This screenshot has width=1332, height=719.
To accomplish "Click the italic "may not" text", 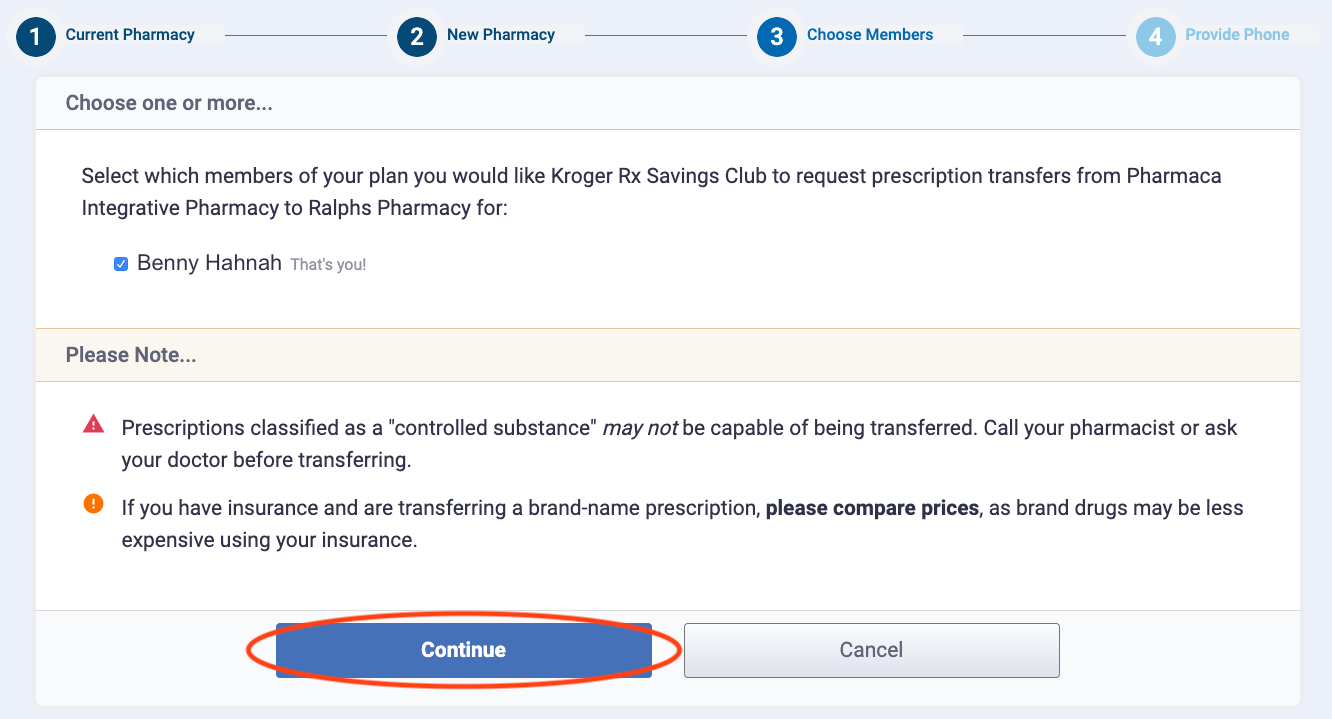I will [639, 428].
